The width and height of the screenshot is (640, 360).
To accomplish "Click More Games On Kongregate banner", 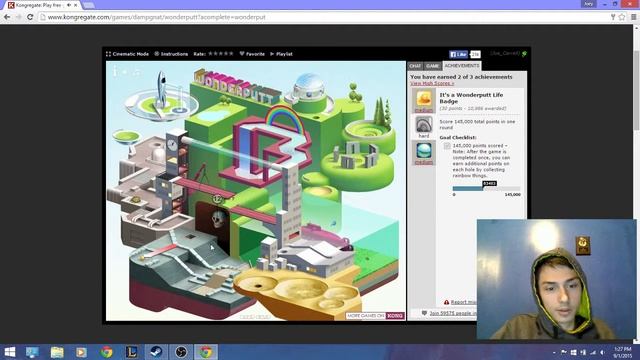I will 375,316.
